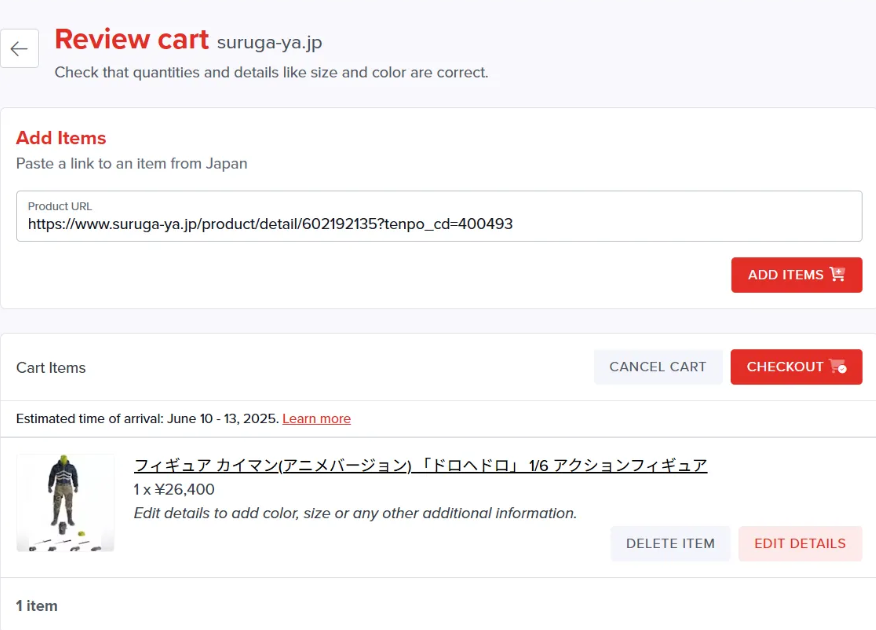The image size is (876, 630).
Task: Open the Learn more arrival link
Action: pos(316,418)
